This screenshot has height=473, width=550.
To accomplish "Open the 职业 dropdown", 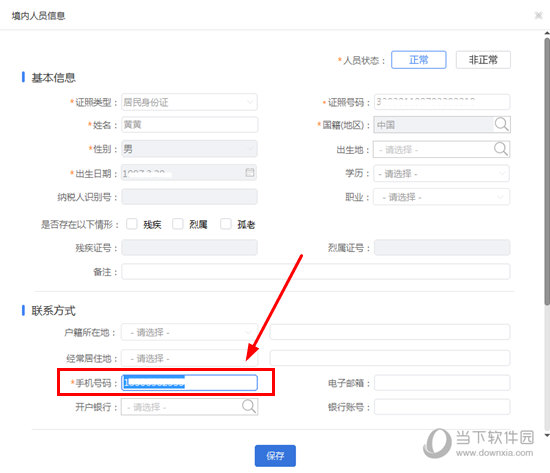I will (x=441, y=197).
